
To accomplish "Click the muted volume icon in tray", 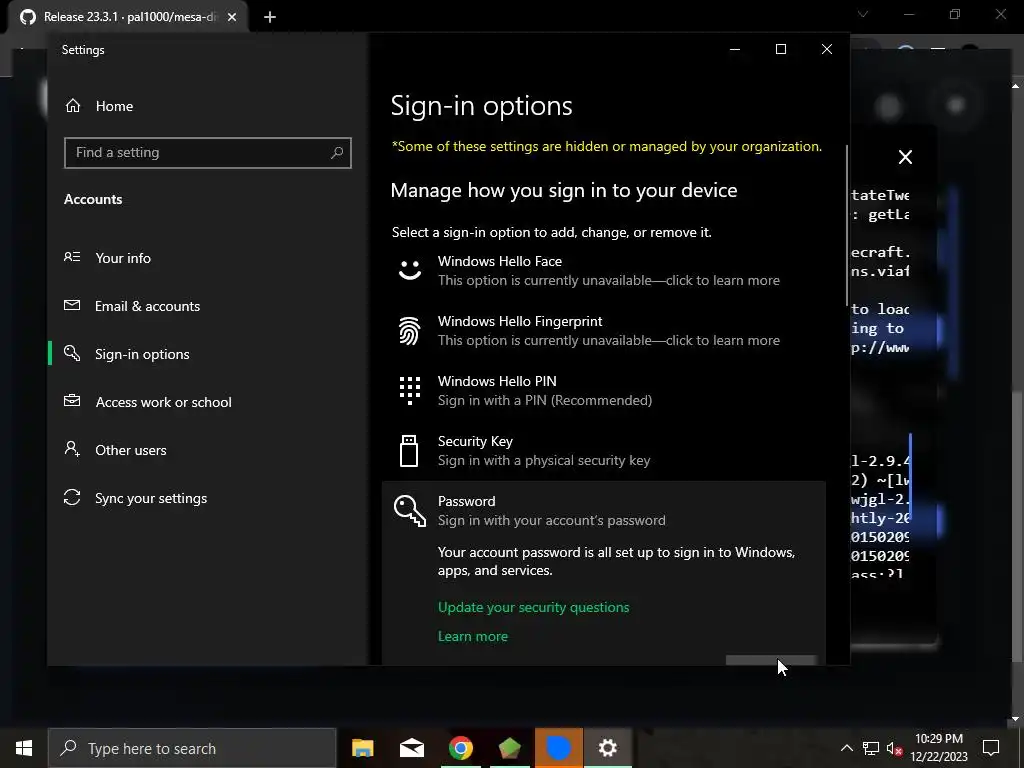I will coord(894,748).
